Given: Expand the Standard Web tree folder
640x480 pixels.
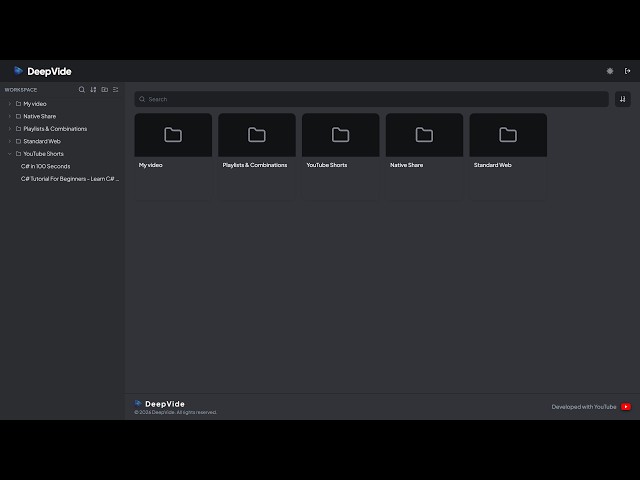Looking at the screenshot, I should (10, 141).
